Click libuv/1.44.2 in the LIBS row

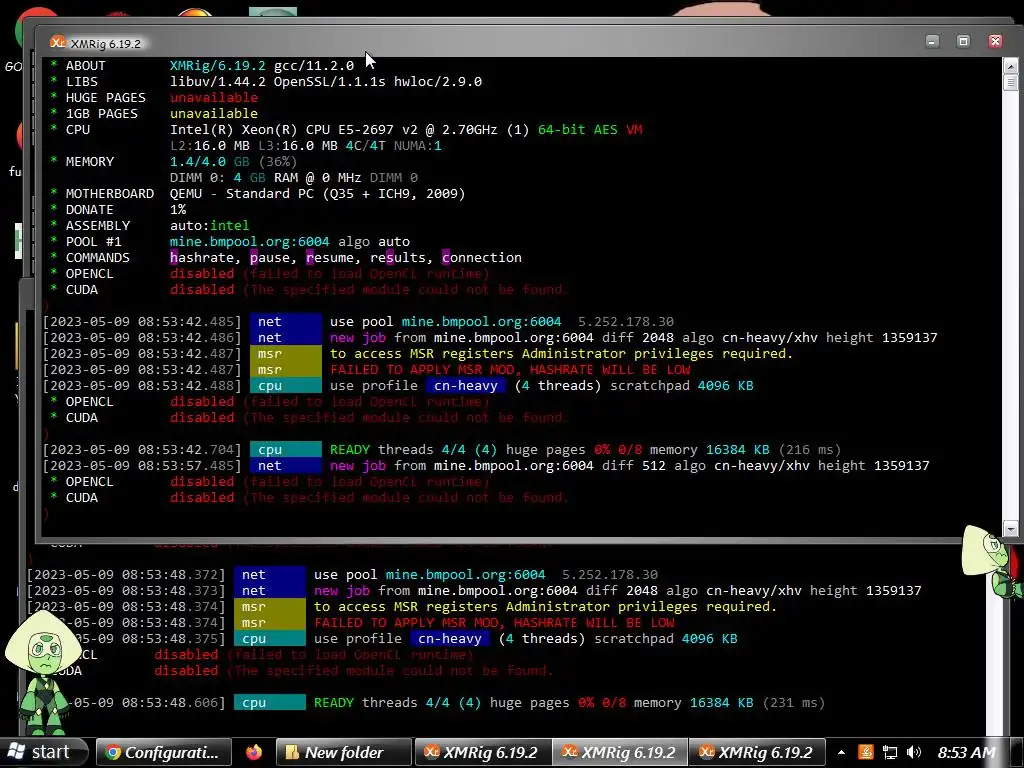[217, 82]
